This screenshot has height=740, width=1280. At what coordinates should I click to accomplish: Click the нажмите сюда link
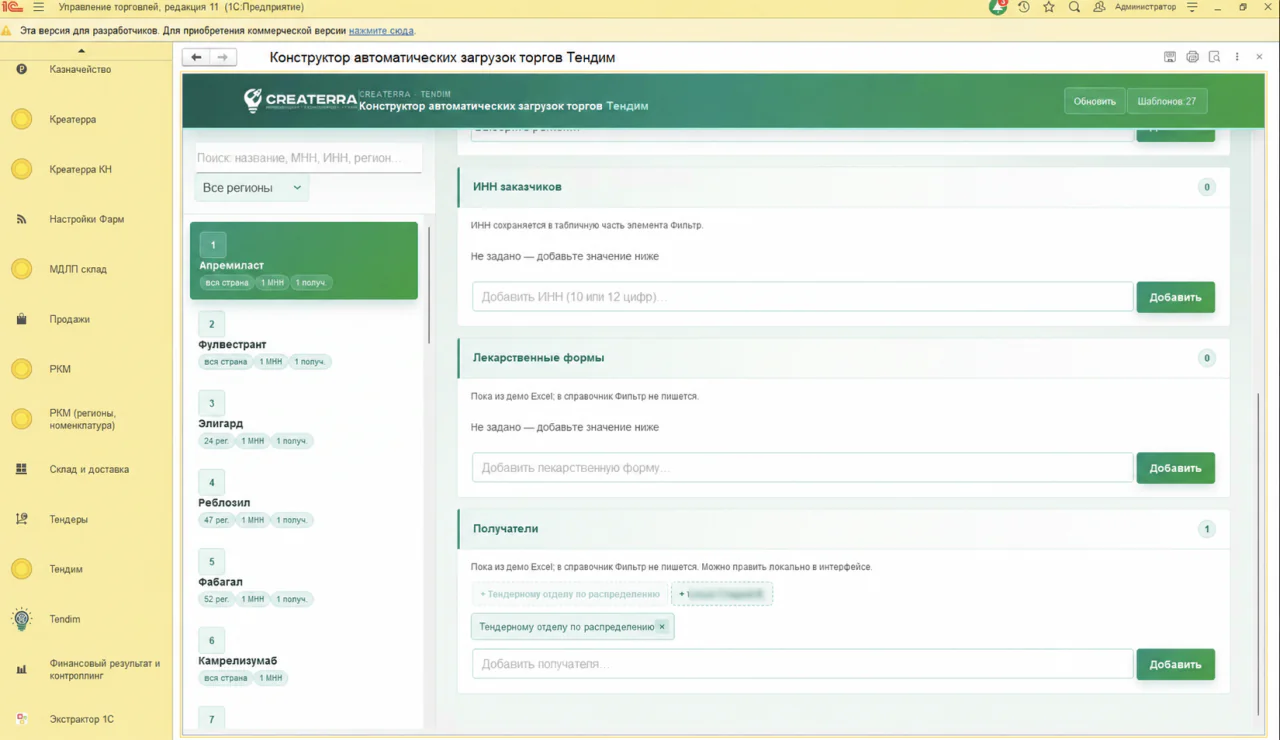tap(381, 31)
